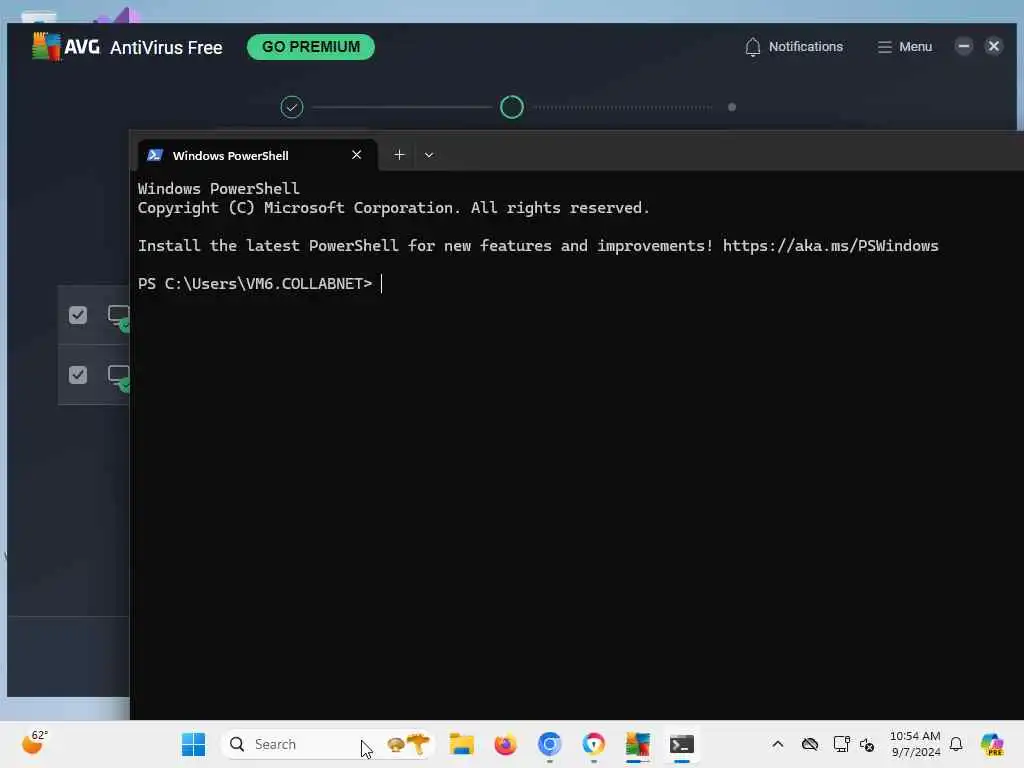Click the https://aka.ms/PSWindows link
Image resolution: width=1024 pixels, height=768 pixels.
pyautogui.click(x=830, y=246)
